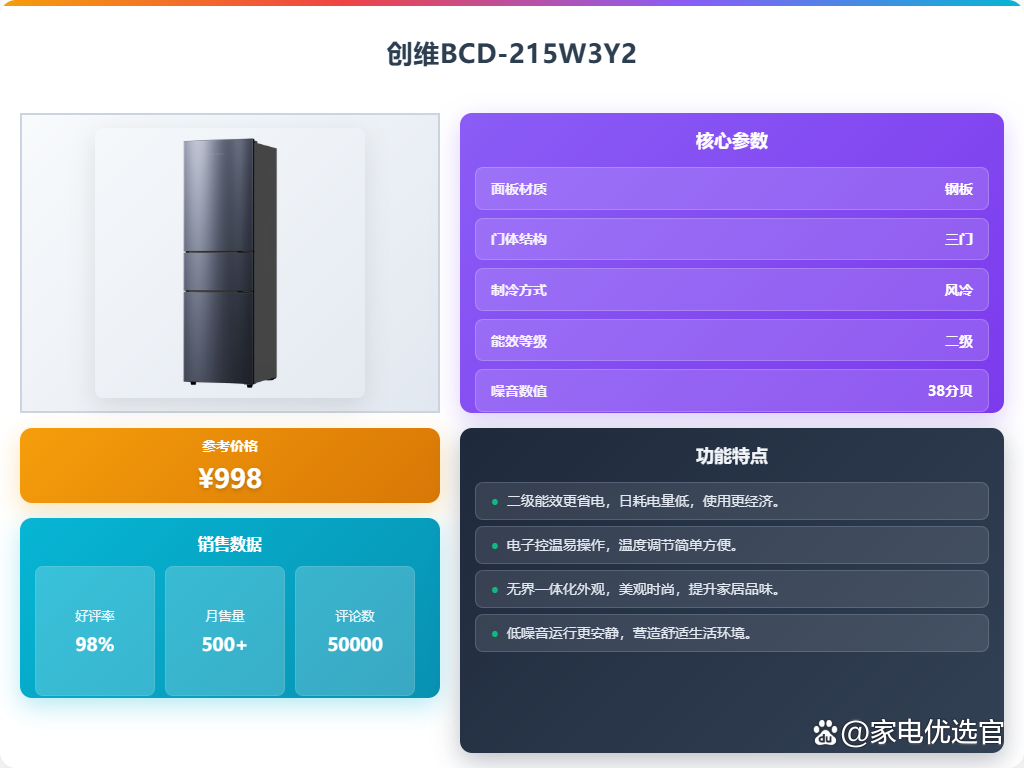Click the 好评率 98% stat tile

[95, 631]
